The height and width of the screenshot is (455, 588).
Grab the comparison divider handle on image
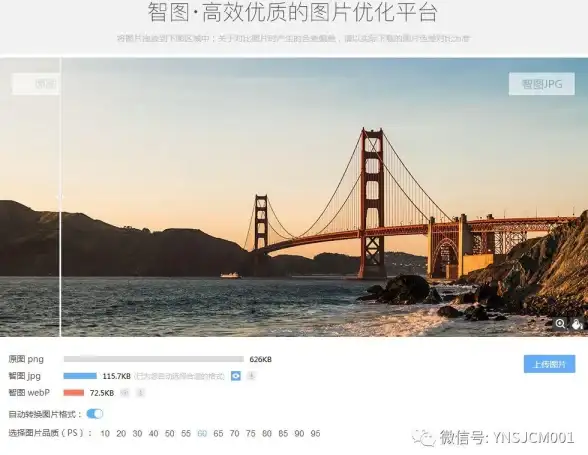pos(60,197)
